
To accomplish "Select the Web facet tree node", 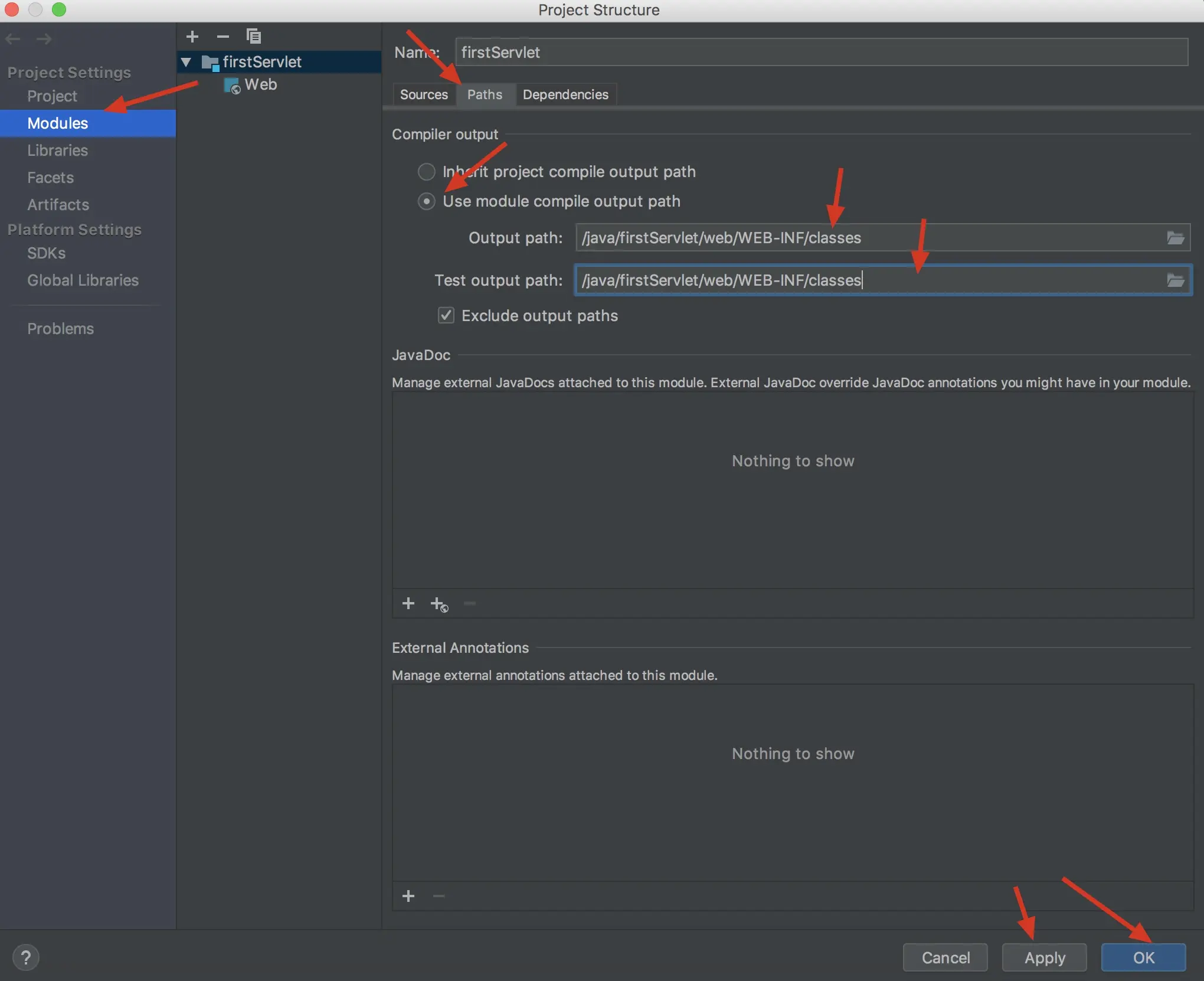I will tap(260, 85).
